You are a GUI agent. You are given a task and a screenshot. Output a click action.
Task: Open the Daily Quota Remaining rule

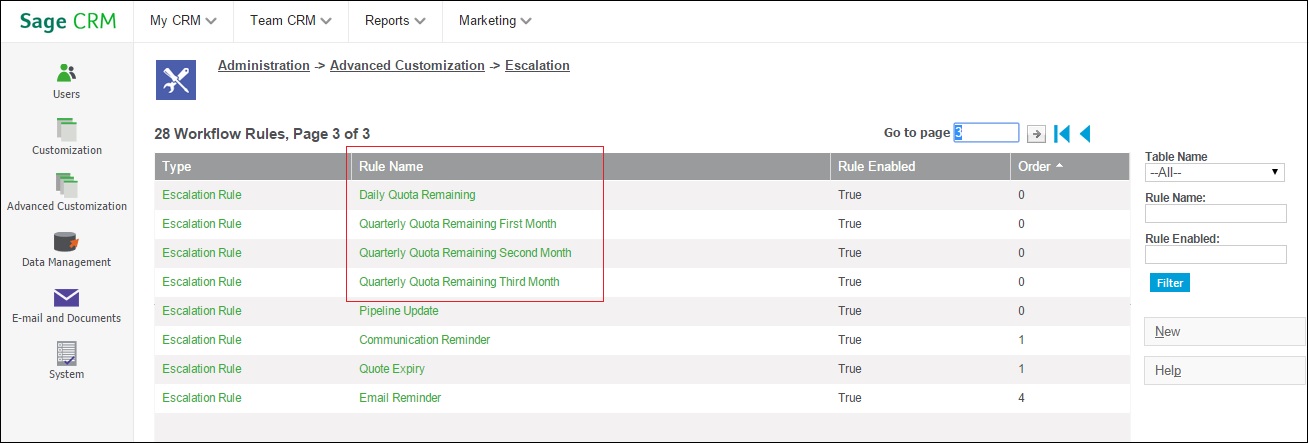tap(417, 195)
